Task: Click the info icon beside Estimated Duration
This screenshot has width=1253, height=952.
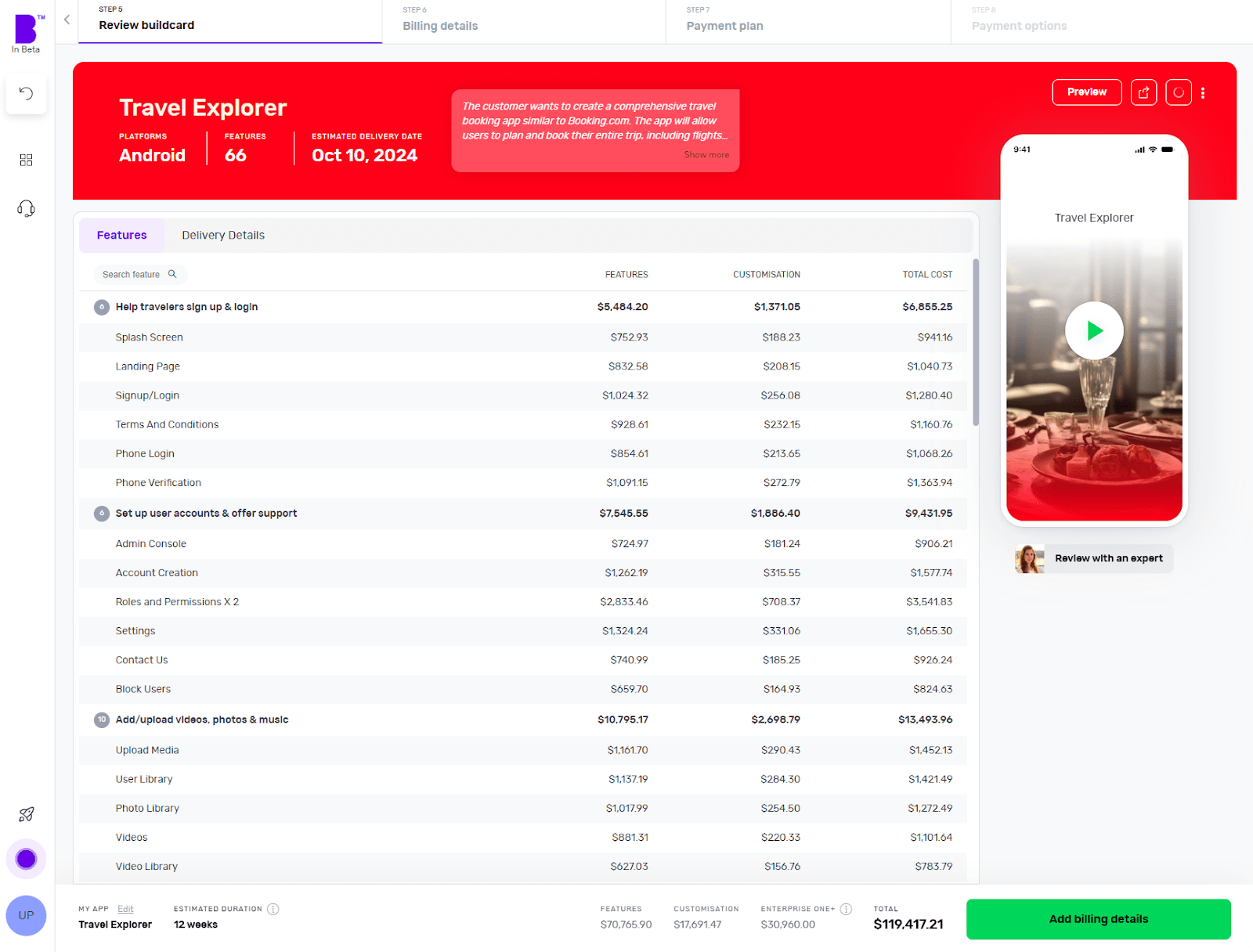Action: pyautogui.click(x=273, y=909)
